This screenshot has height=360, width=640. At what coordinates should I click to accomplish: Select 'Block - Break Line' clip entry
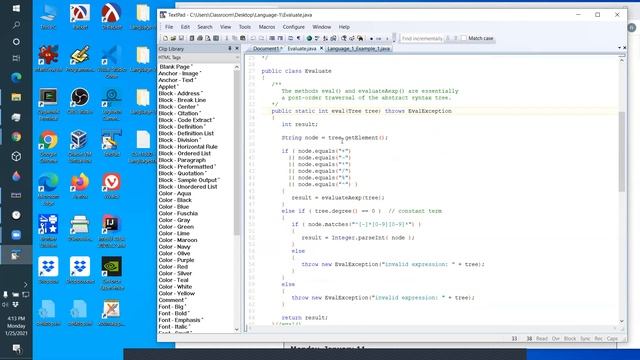[x=182, y=100]
